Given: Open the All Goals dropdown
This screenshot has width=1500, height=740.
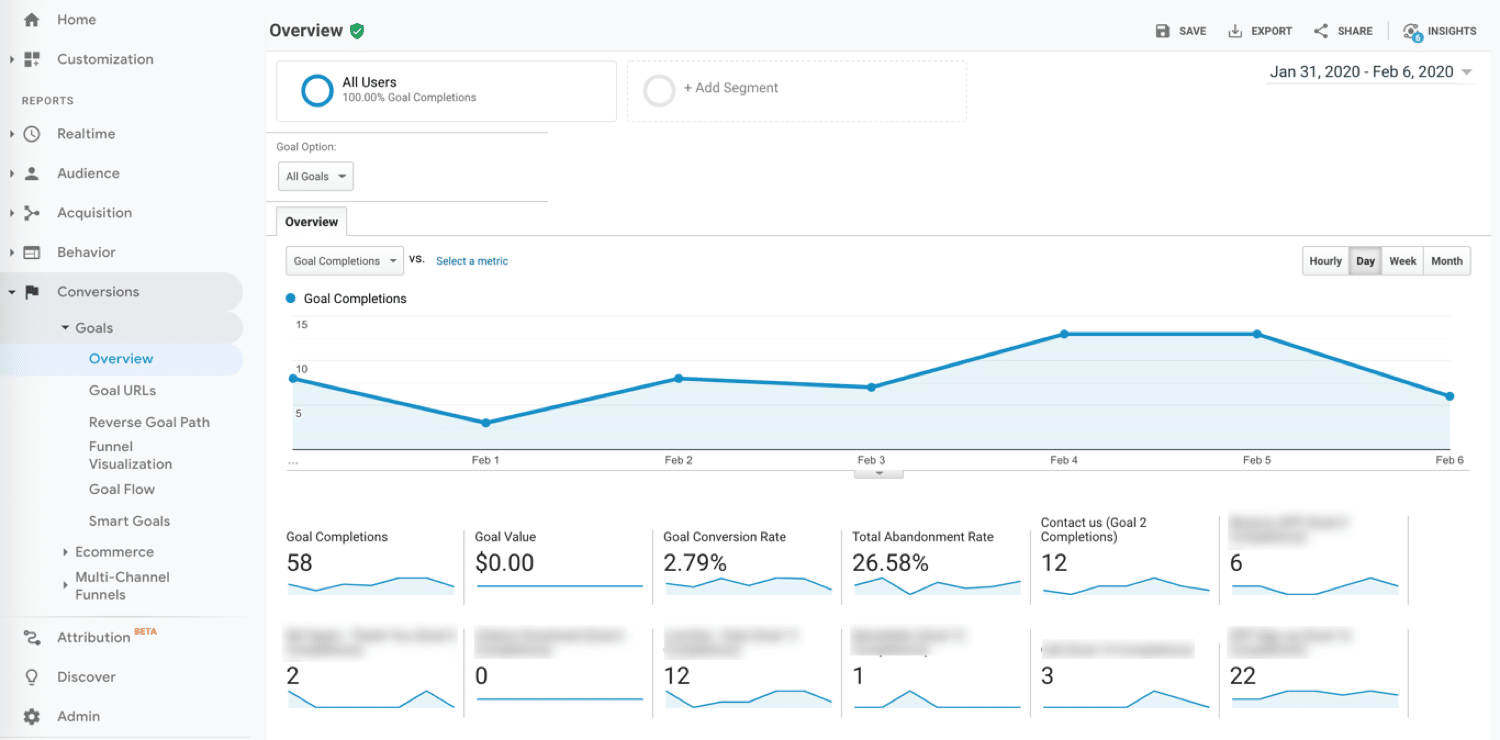Looking at the screenshot, I should (315, 176).
